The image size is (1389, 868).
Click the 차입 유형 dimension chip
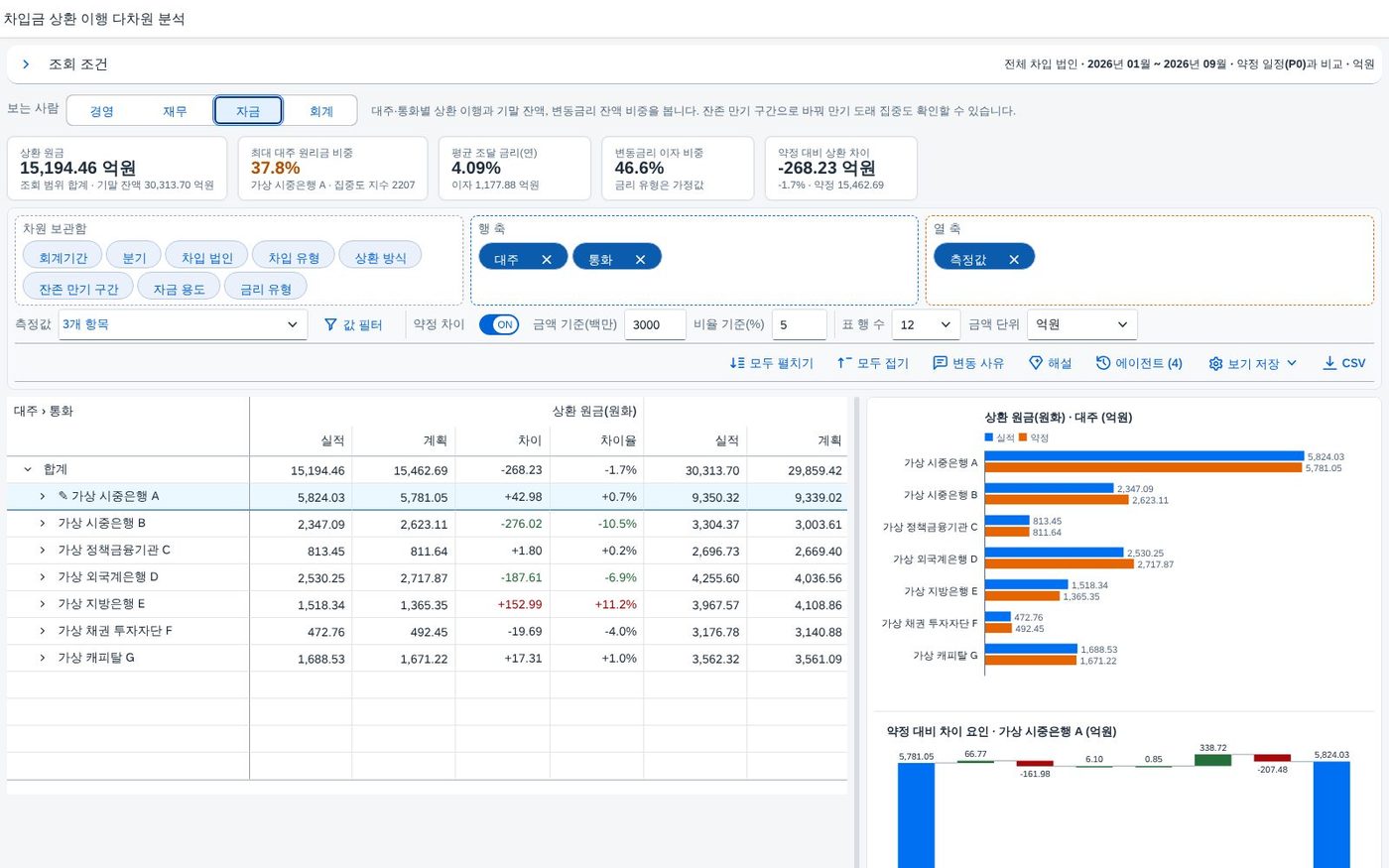coord(294,257)
